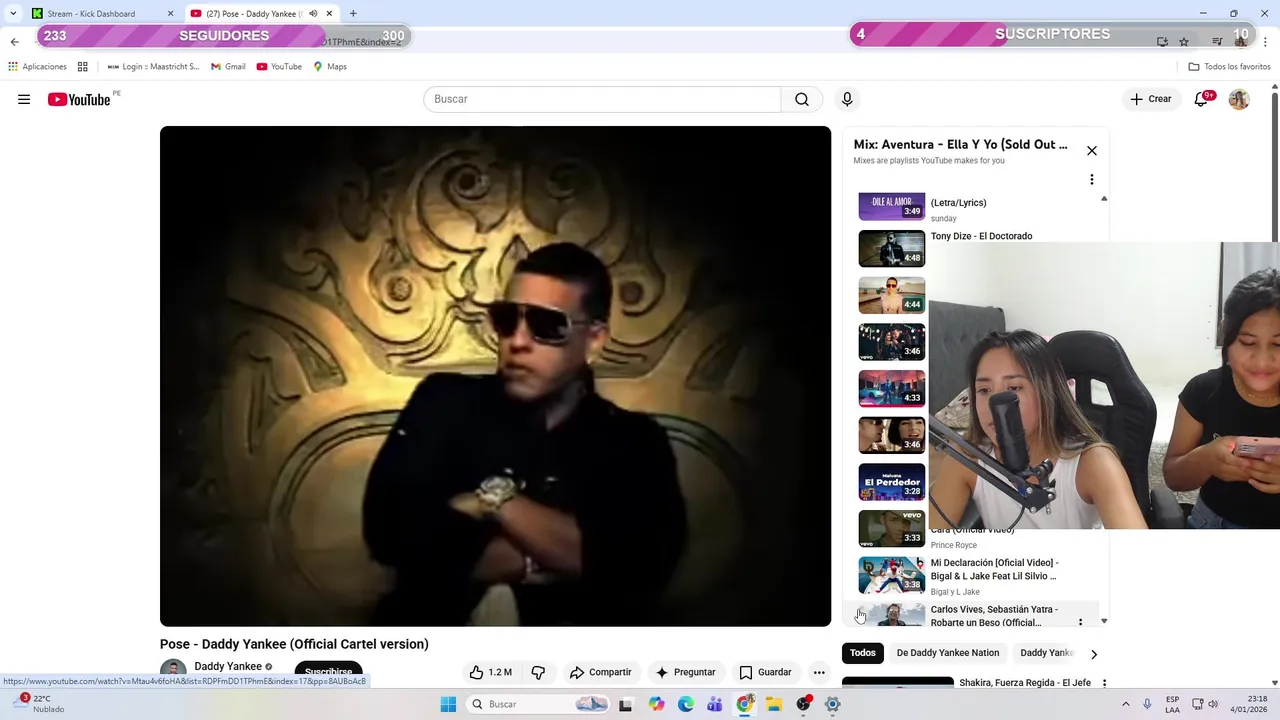1280x720 pixels.
Task: Open the Maps bookmark
Action: click(x=330, y=67)
